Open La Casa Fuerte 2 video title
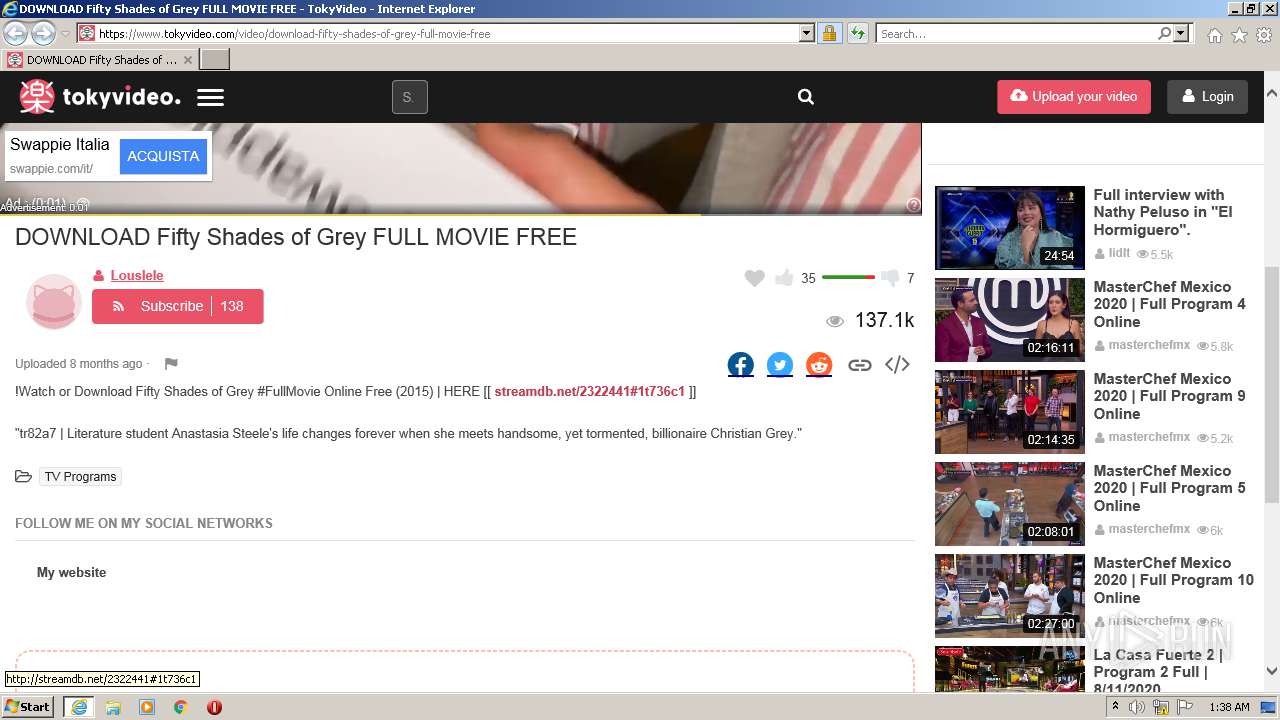 (x=1158, y=672)
